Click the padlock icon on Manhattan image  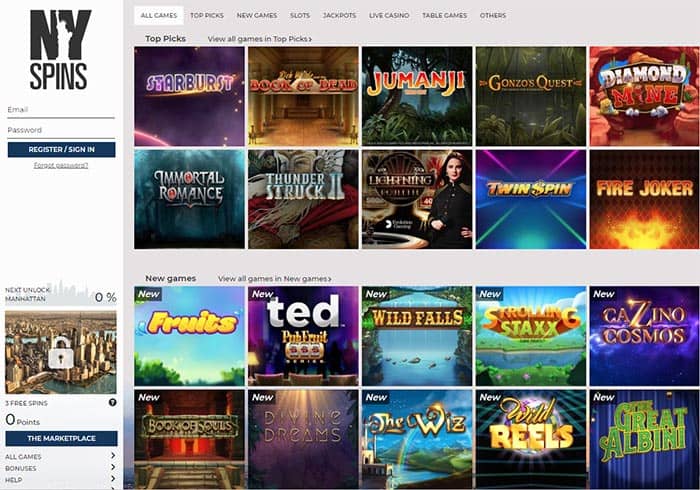point(61,353)
